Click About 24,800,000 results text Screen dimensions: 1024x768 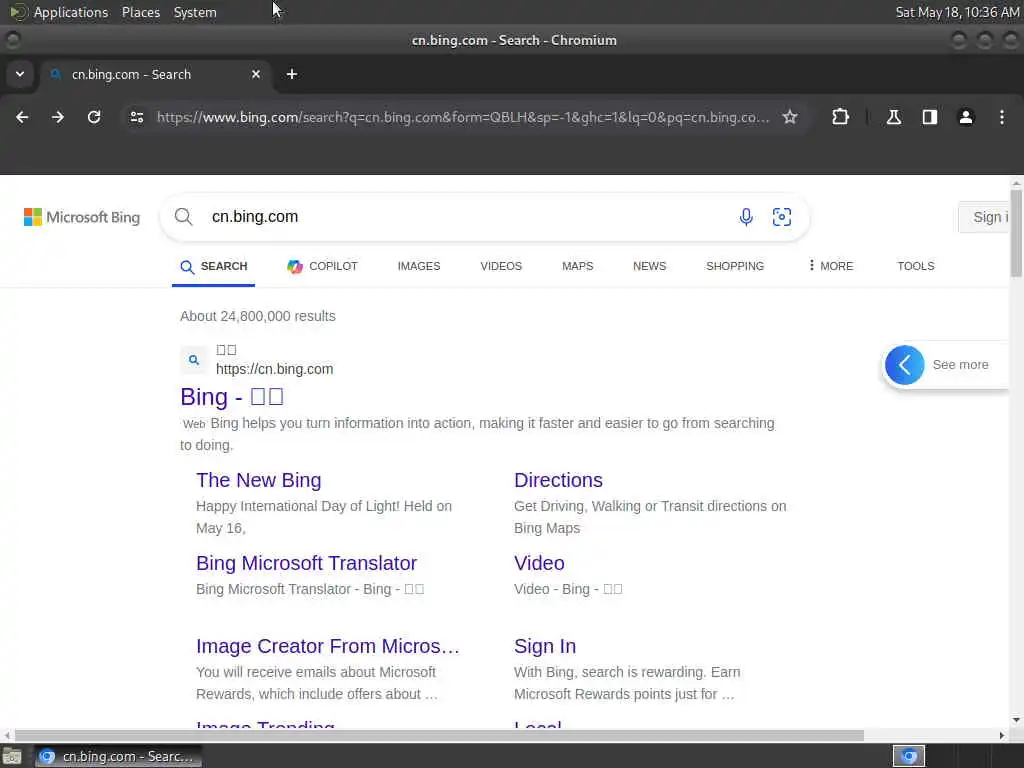[258, 316]
